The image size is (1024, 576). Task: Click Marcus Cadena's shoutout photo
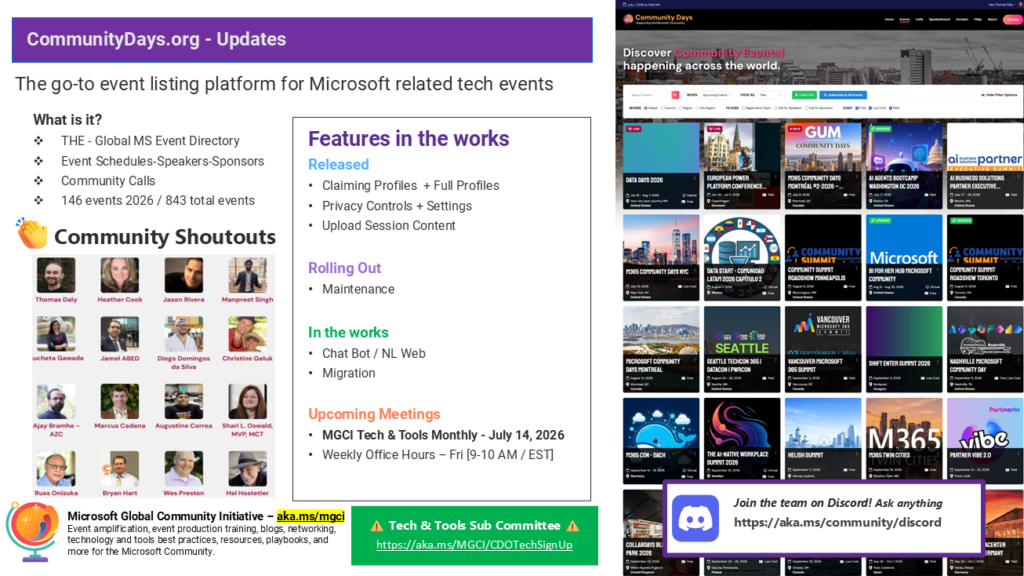(x=120, y=401)
